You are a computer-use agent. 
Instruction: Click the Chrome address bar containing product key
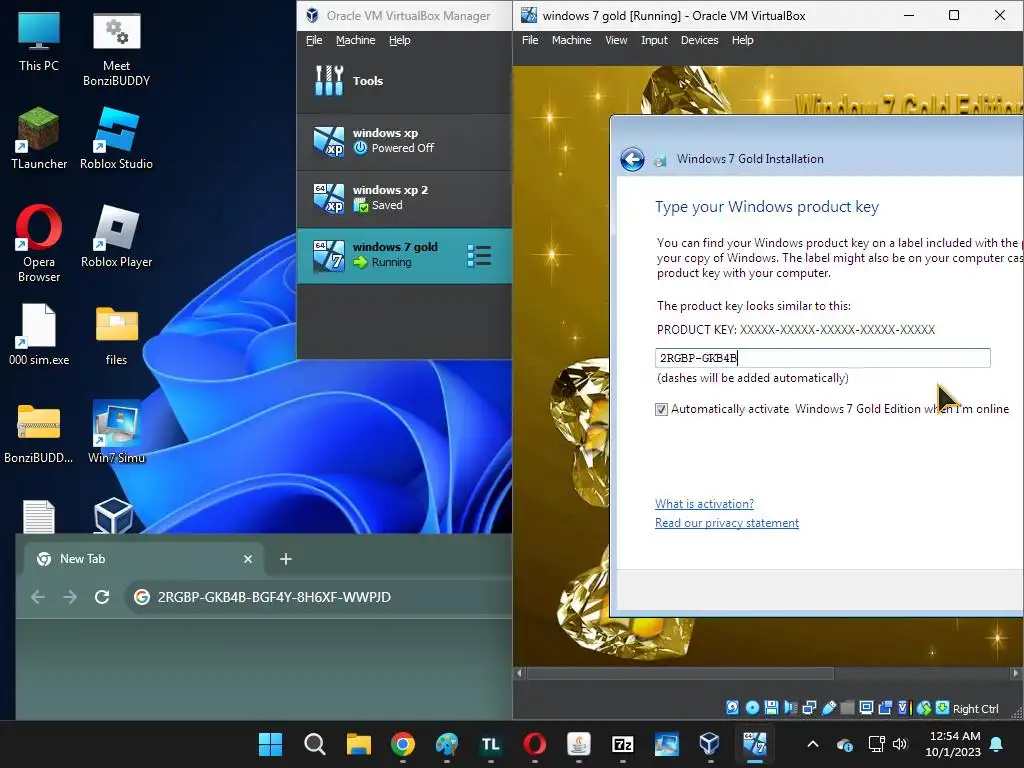pos(319,597)
